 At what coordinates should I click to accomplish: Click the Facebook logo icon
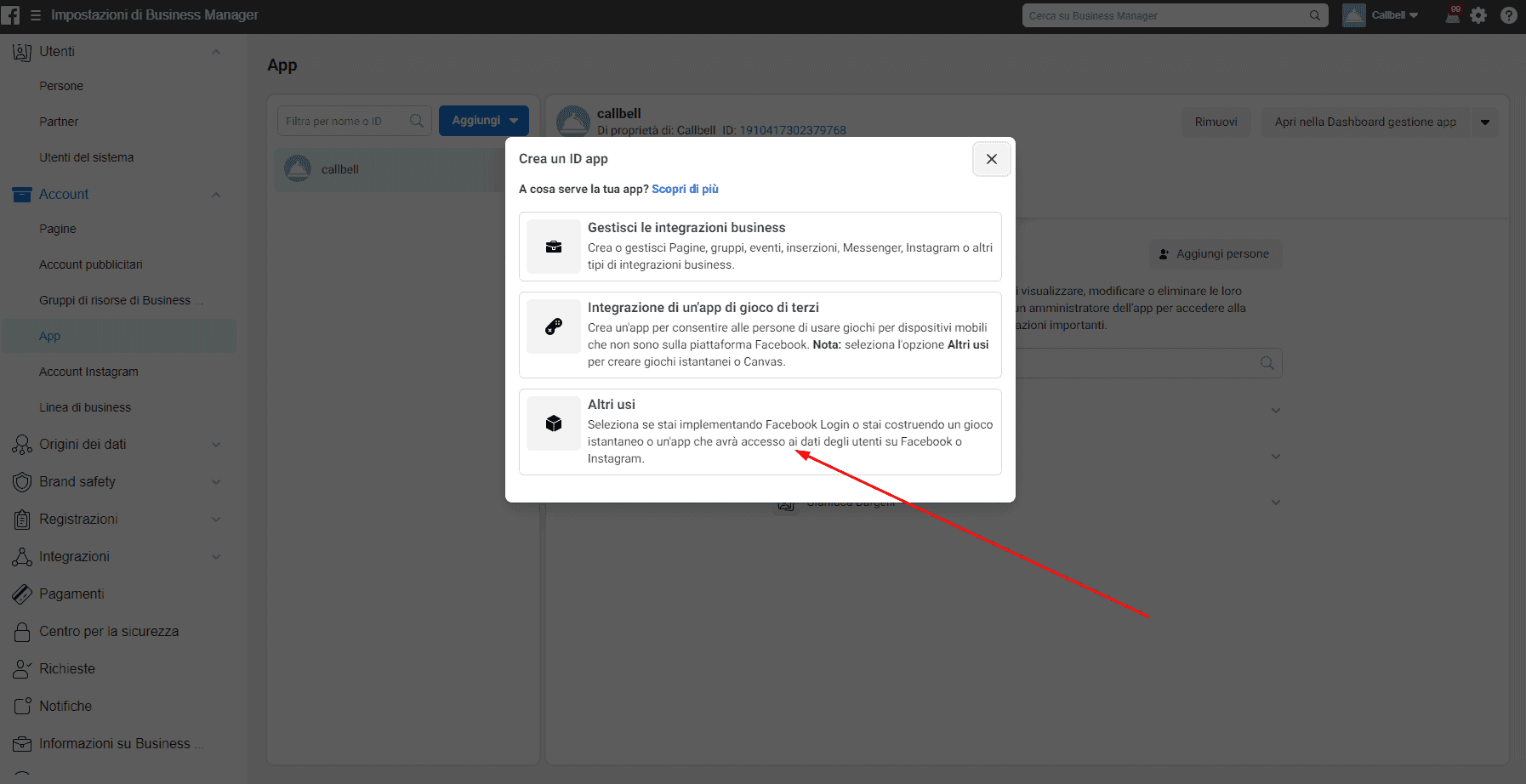click(10, 15)
